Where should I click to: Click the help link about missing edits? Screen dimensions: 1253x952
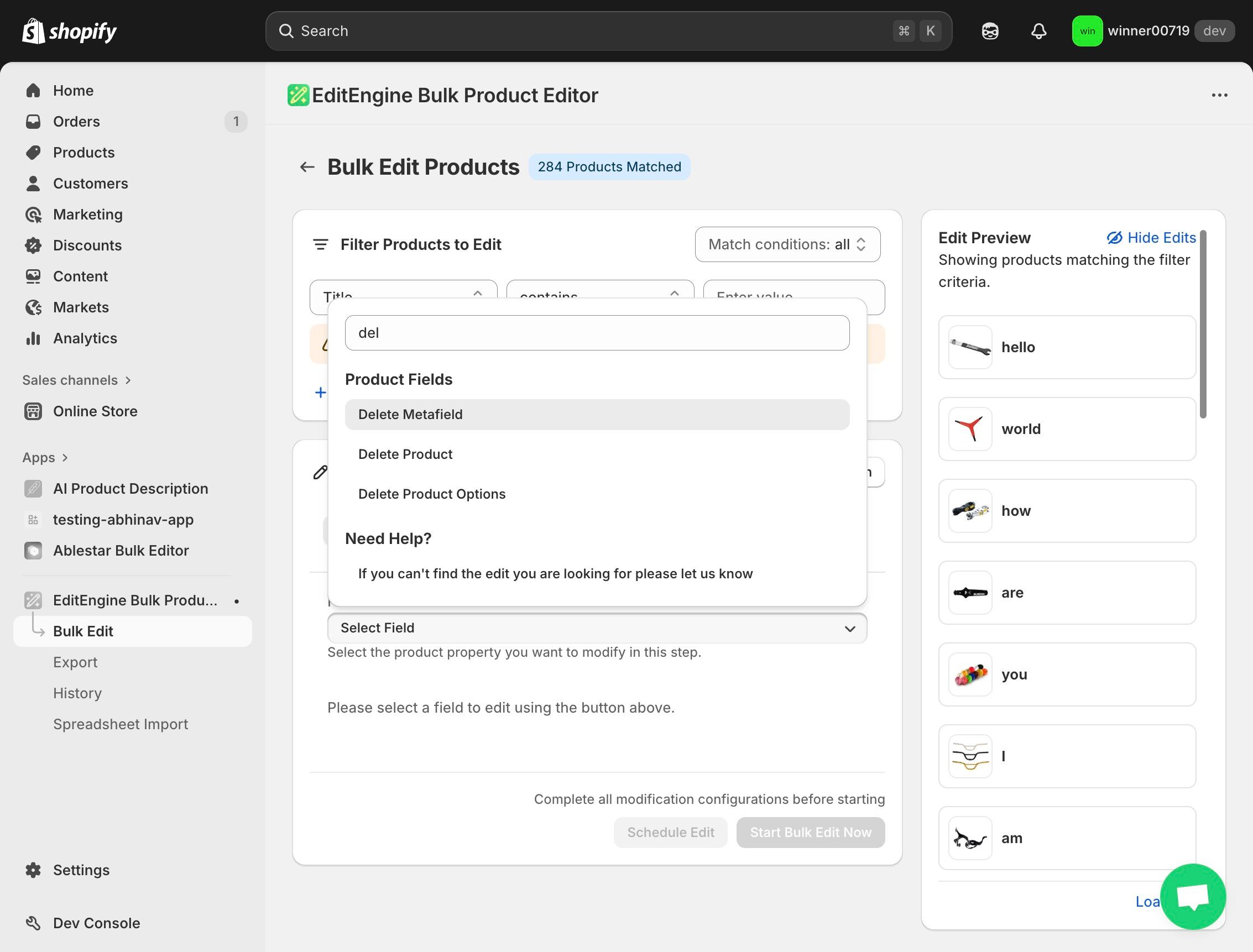coord(555,574)
